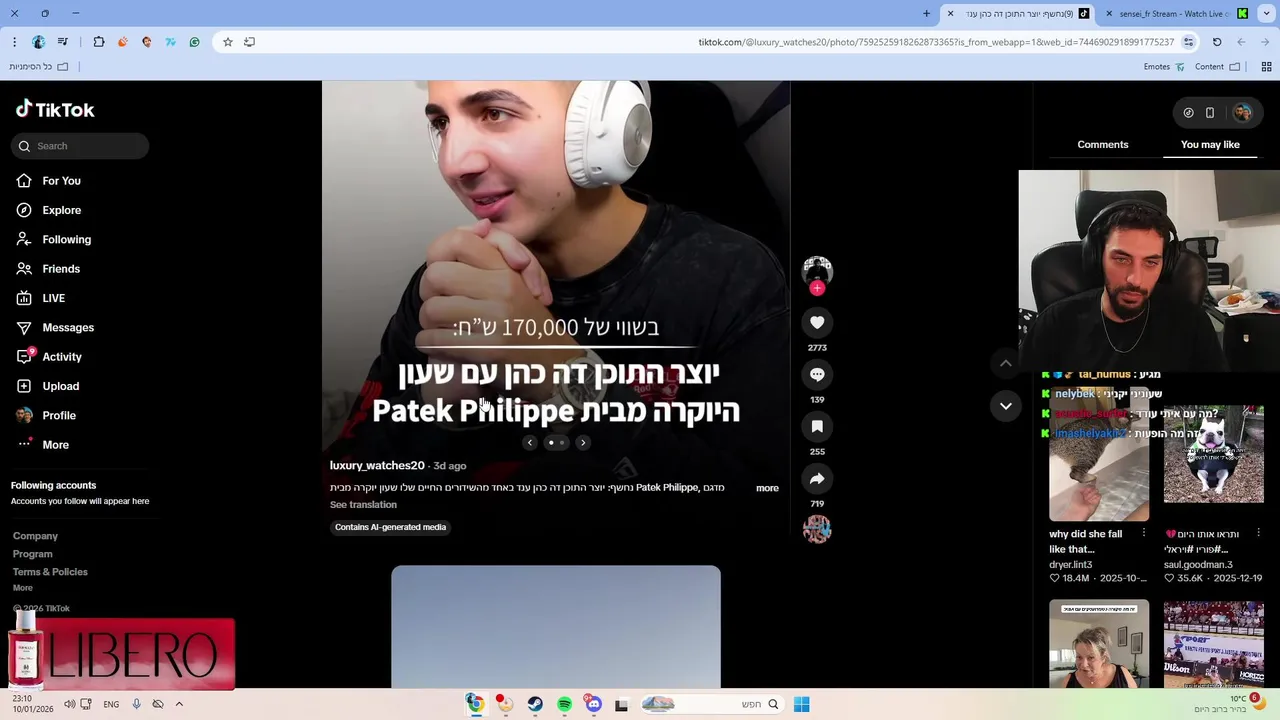This screenshot has height=720, width=1280.
Task: Go to next photo with right chevron
Action: pos(583,443)
